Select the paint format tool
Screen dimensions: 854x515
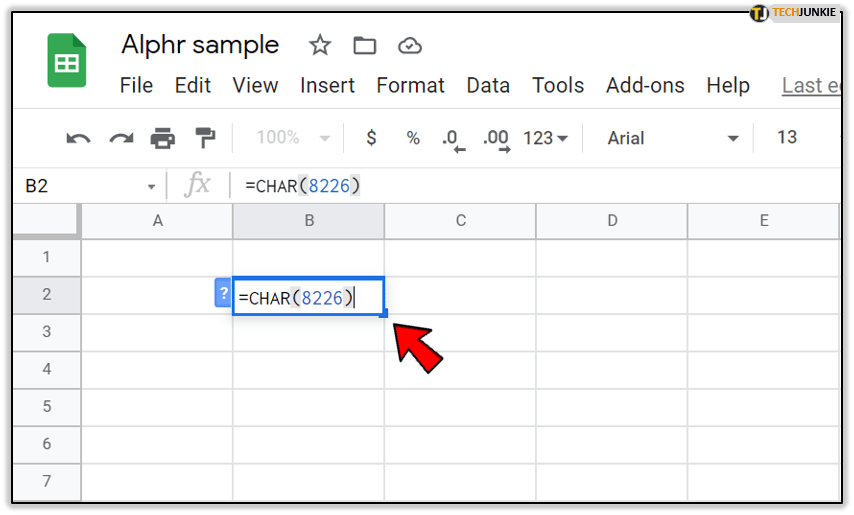click(205, 138)
